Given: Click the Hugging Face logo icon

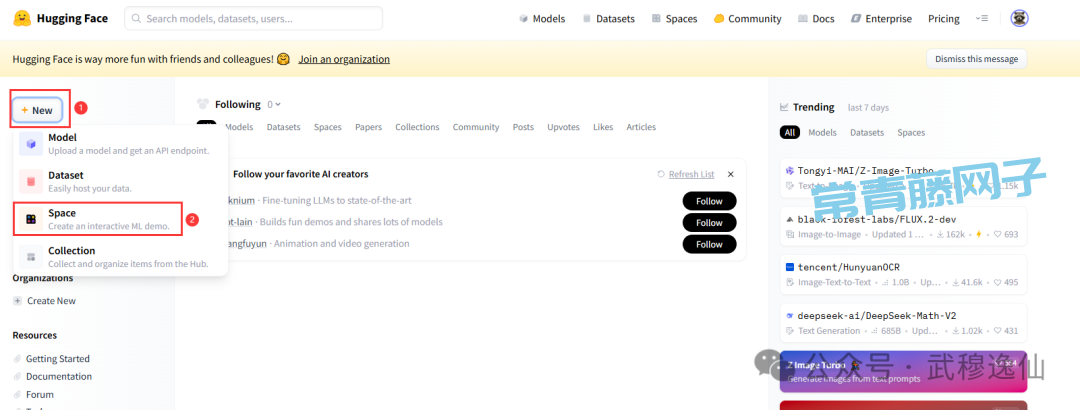Looking at the screenshot, I should click(x=23, y=18).
